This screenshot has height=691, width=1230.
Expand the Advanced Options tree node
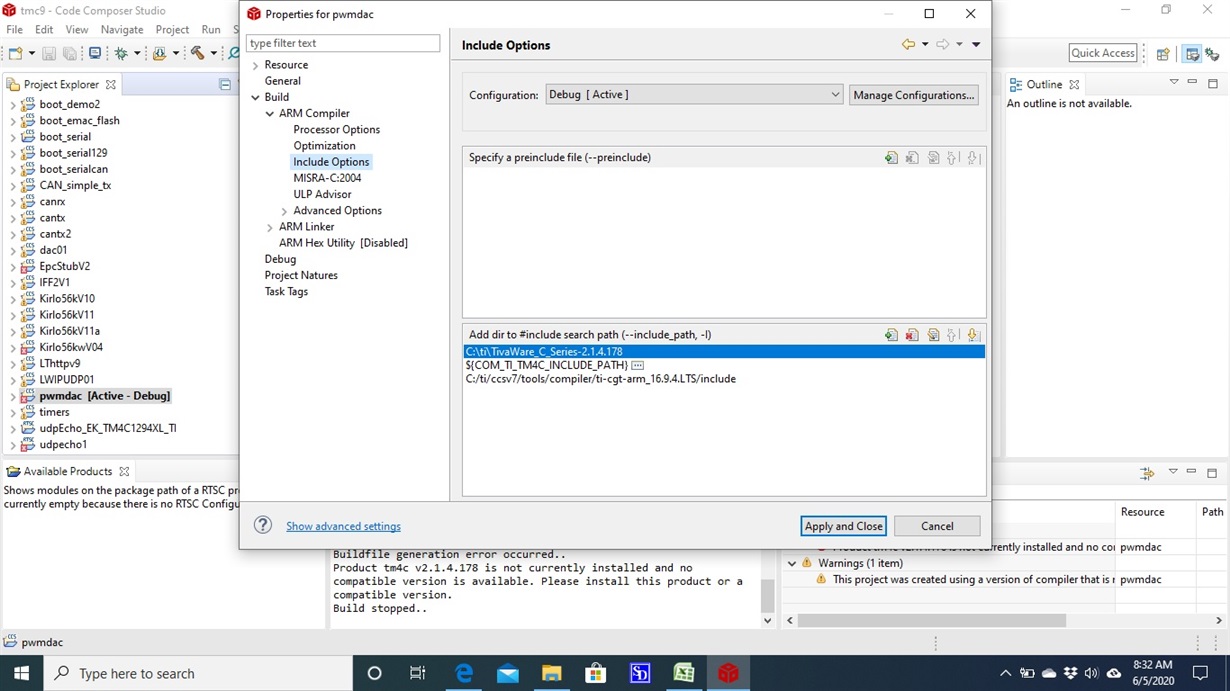pyautogui.click(x=284, y=211)
